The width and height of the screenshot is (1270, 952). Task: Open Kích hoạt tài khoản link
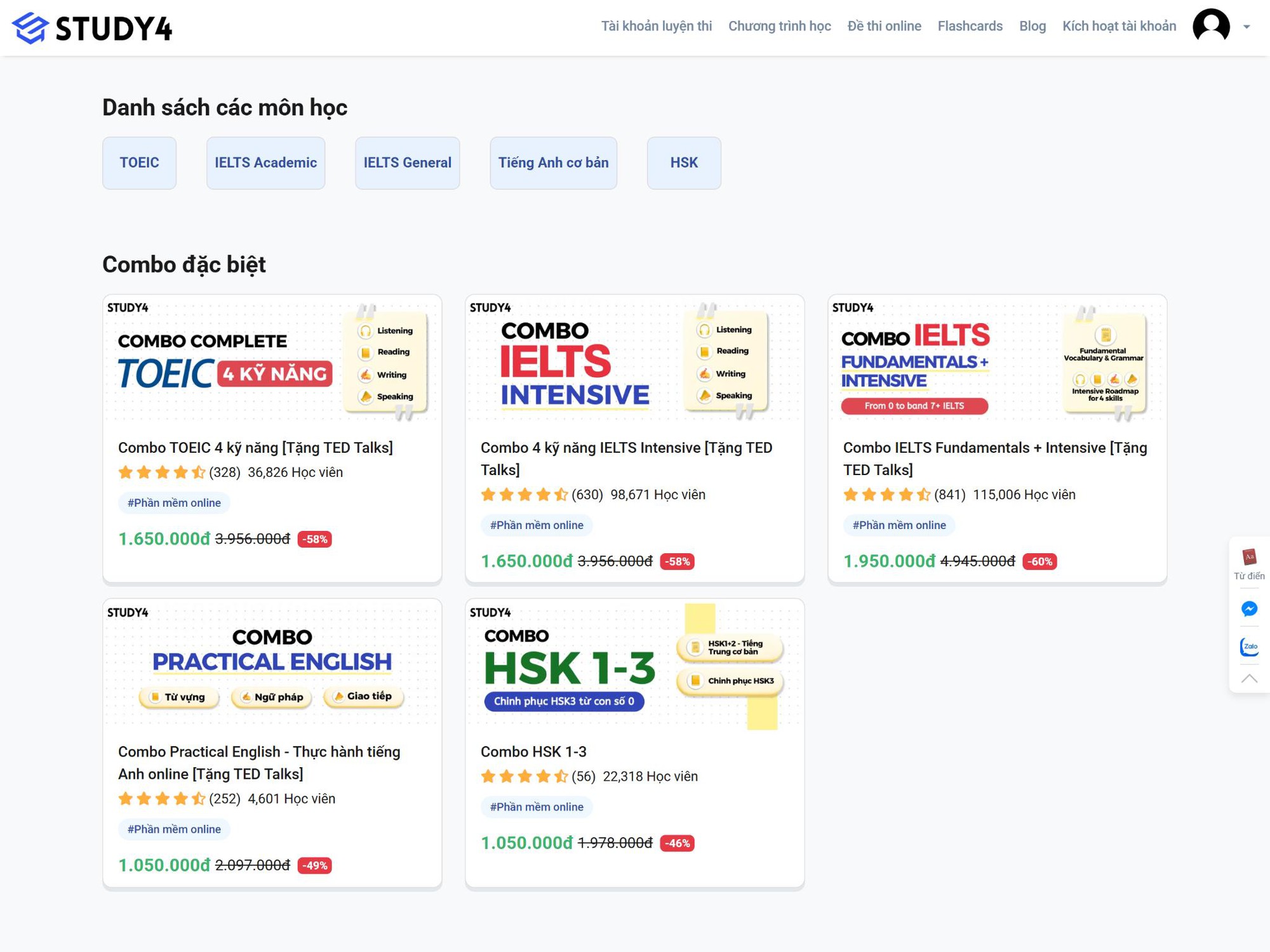pyautogui.click(x=1118, y=26)
